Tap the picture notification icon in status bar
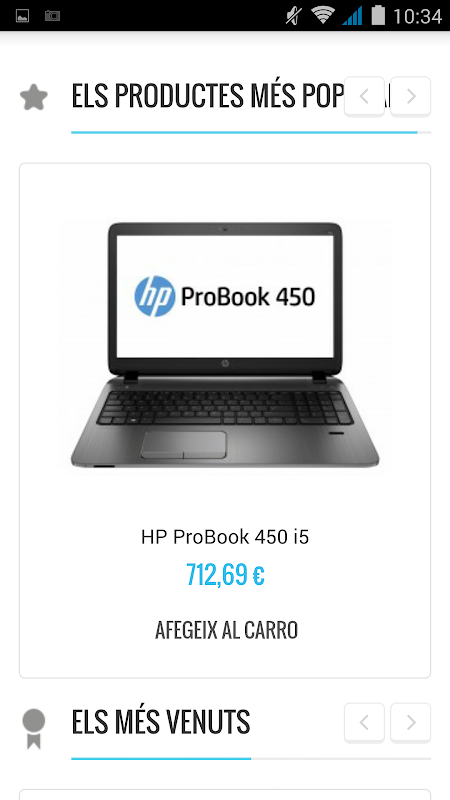450x800 pixels. (22, 16)
